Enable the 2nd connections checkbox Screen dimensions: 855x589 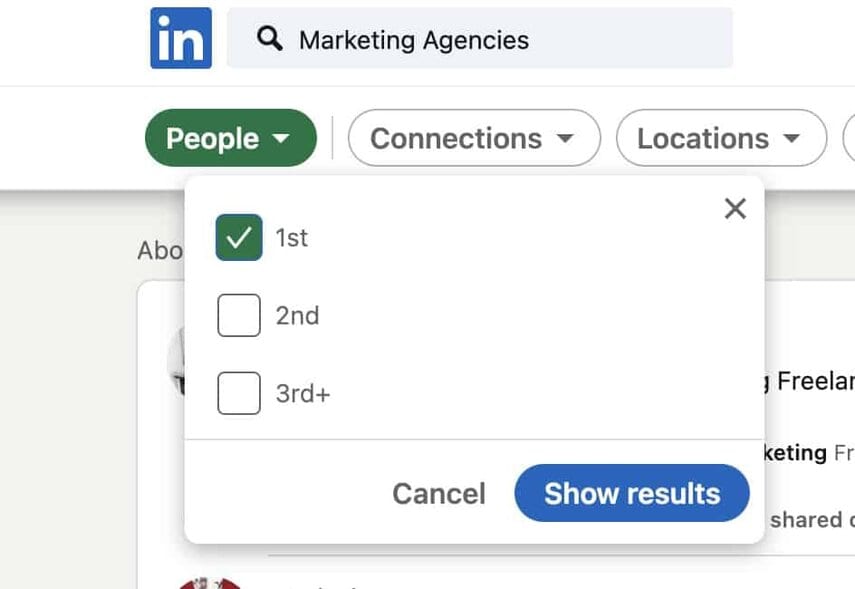(x=239, y=315)
